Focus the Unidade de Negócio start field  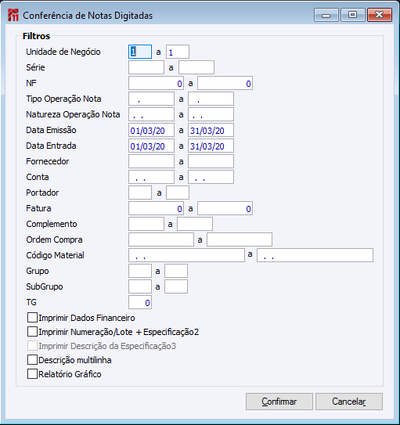[140, 52]
